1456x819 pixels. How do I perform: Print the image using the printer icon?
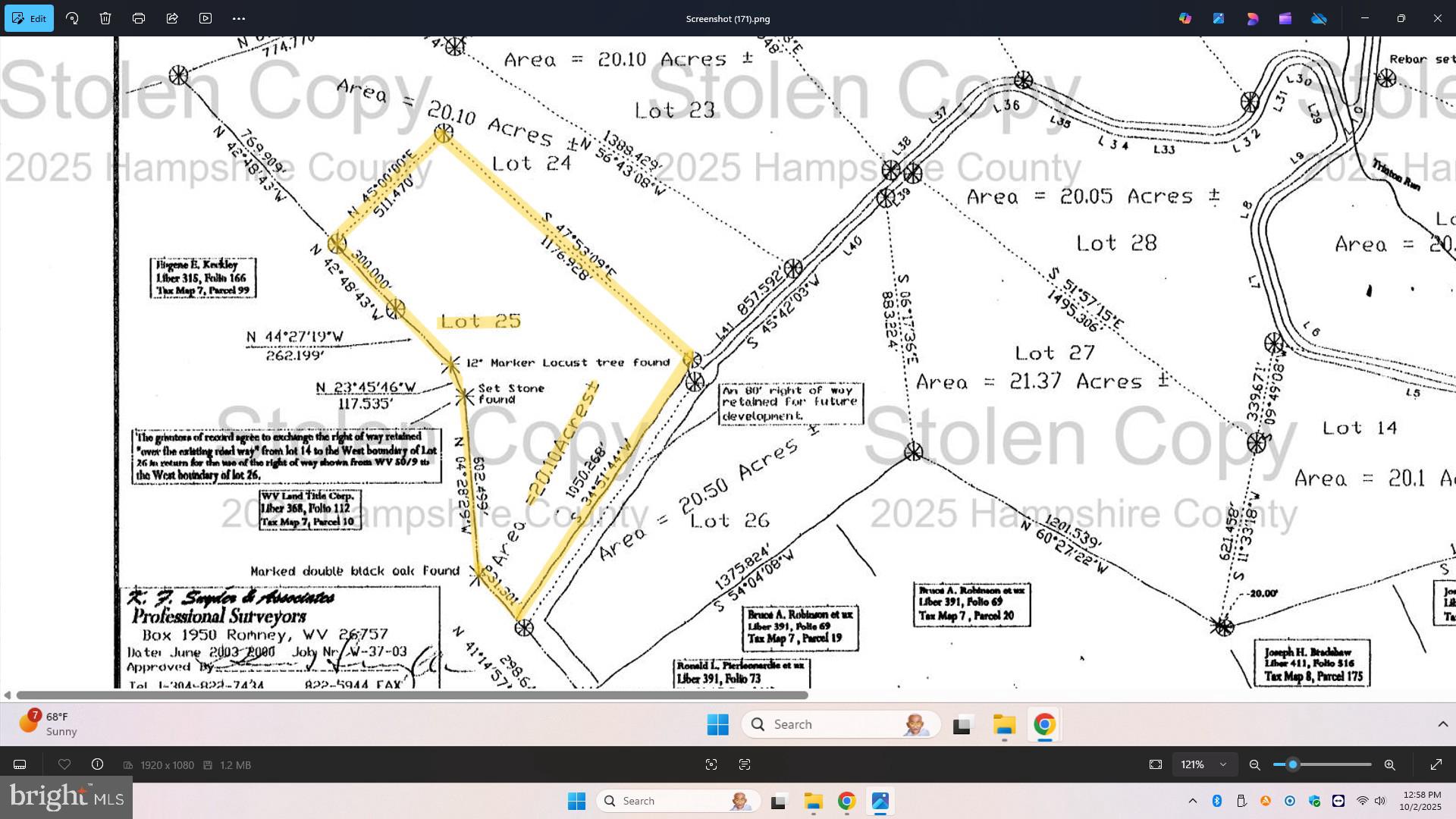point(139,18)
